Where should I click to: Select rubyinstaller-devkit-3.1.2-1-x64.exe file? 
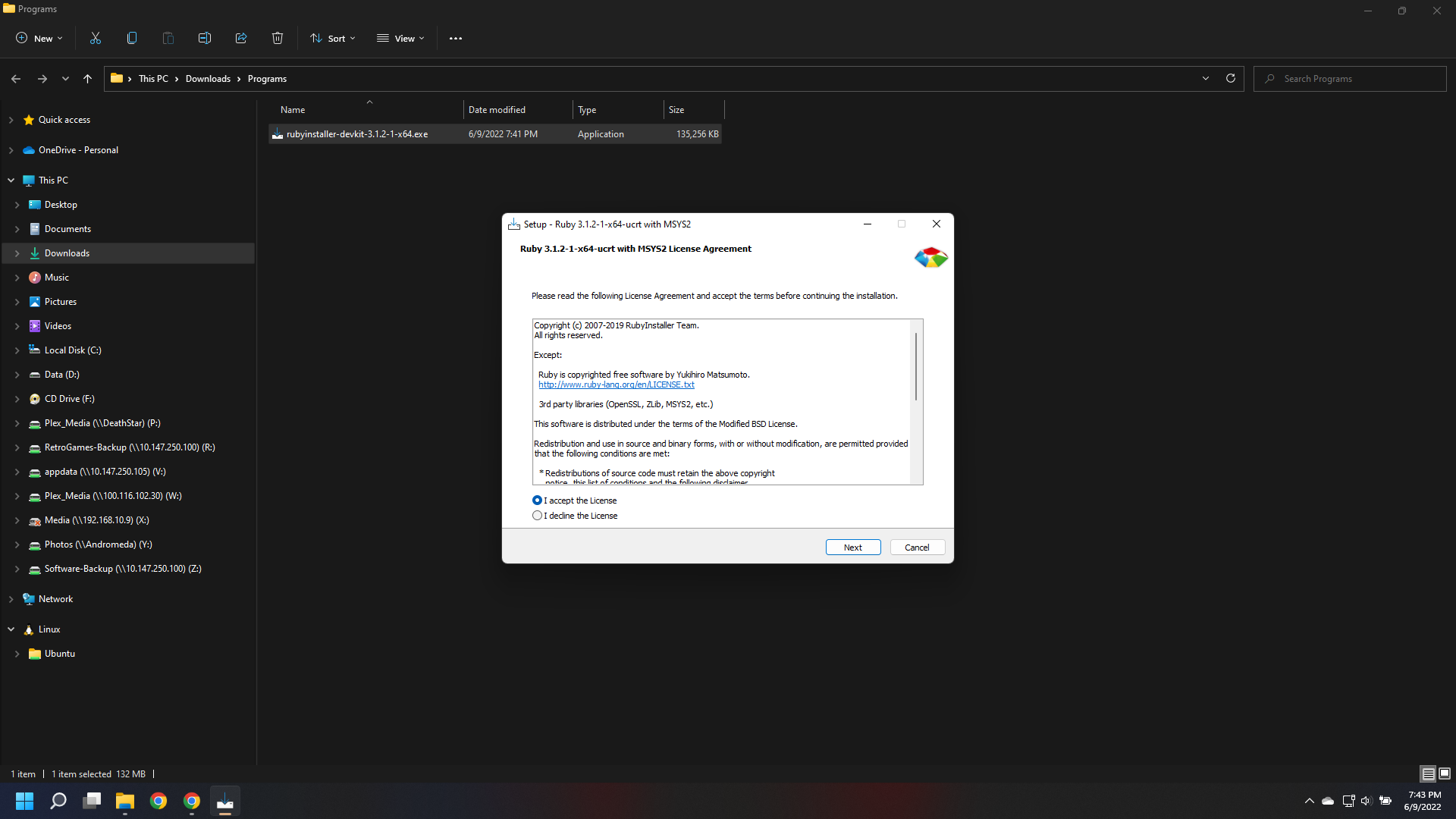494,134
